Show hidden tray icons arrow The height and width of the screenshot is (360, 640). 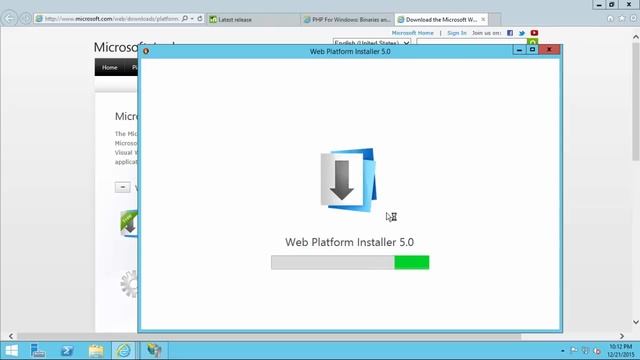click(562, 351)
